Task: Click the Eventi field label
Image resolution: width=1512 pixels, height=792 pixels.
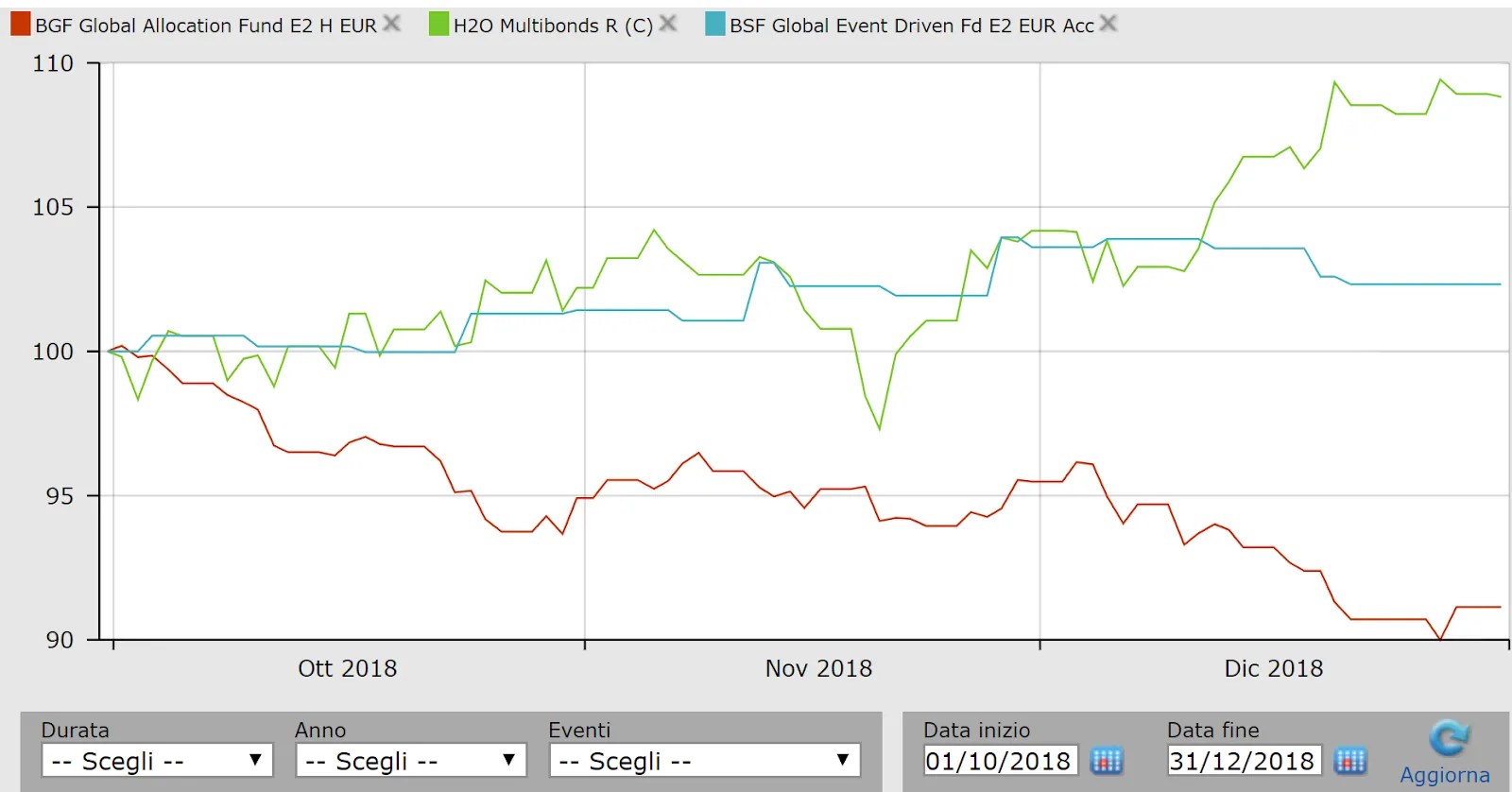Action: tap(579, 730)
